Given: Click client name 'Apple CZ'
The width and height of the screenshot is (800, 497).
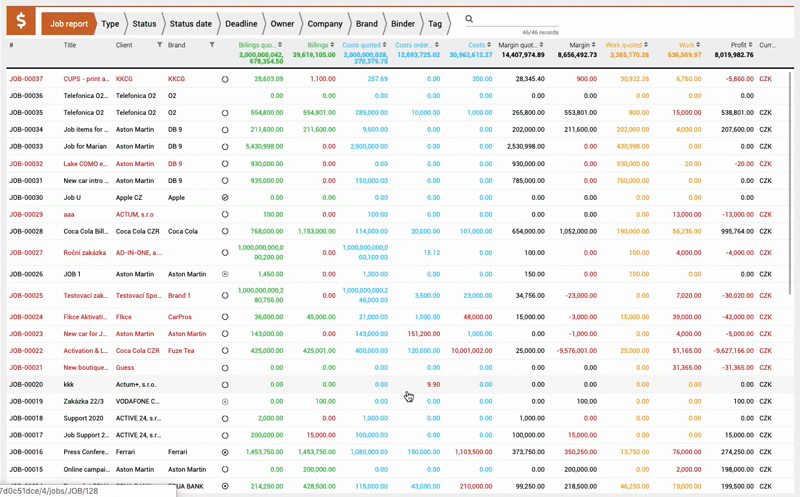Looking at the screenshot, I should point(129,197).
